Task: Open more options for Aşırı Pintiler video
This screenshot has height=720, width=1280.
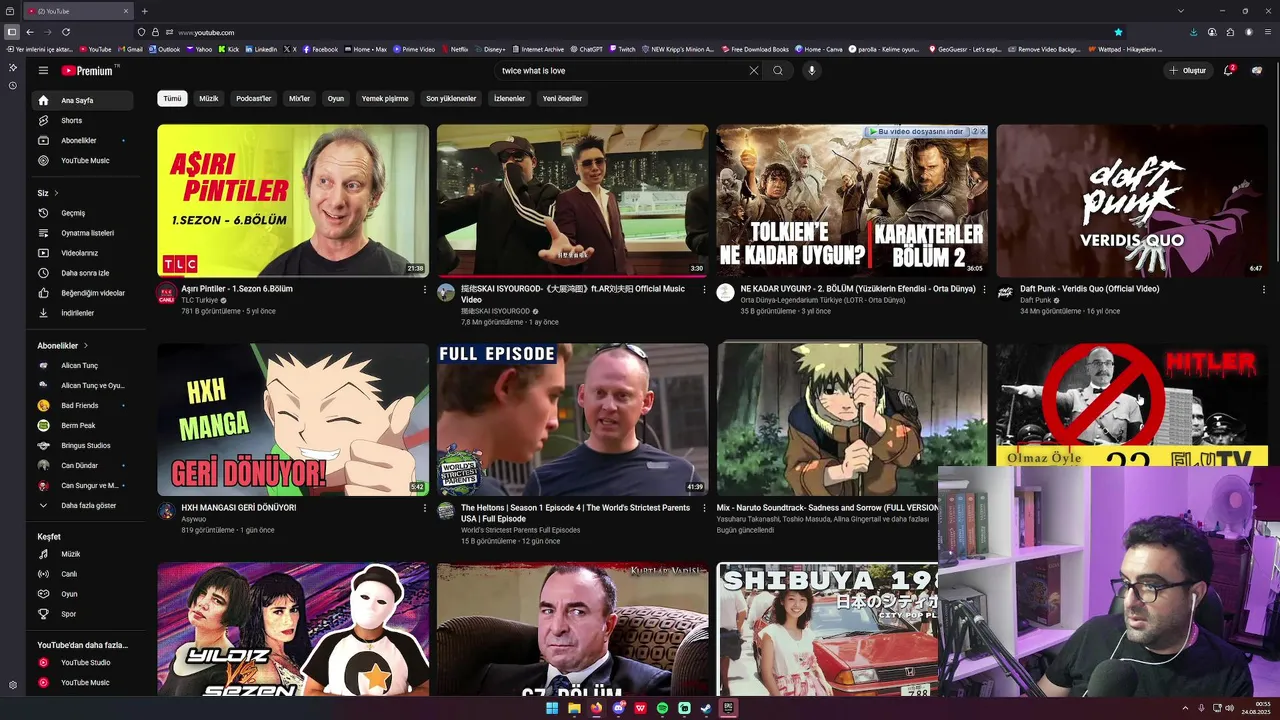Action: pyautogui.click(x=424, y=290)
